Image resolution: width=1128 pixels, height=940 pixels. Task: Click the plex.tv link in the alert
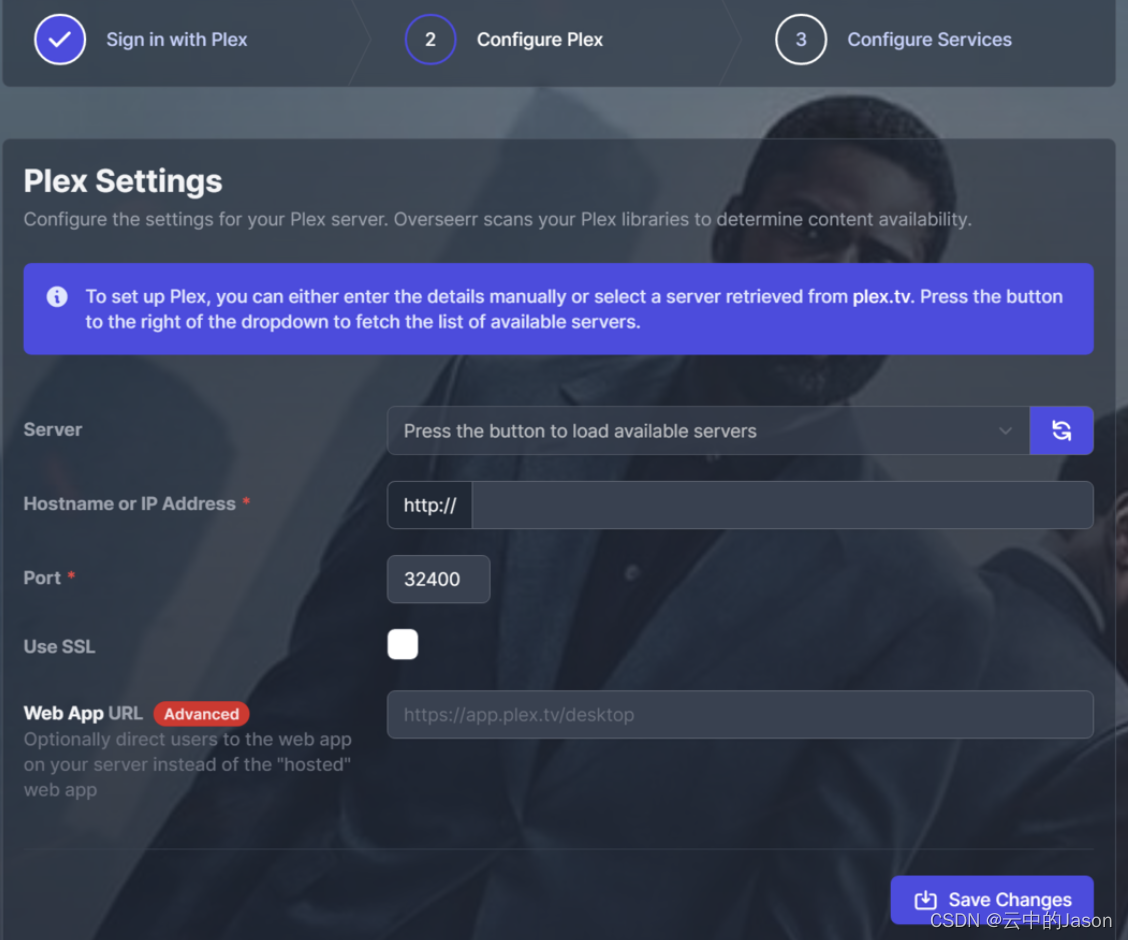click(x=880, y=297)
